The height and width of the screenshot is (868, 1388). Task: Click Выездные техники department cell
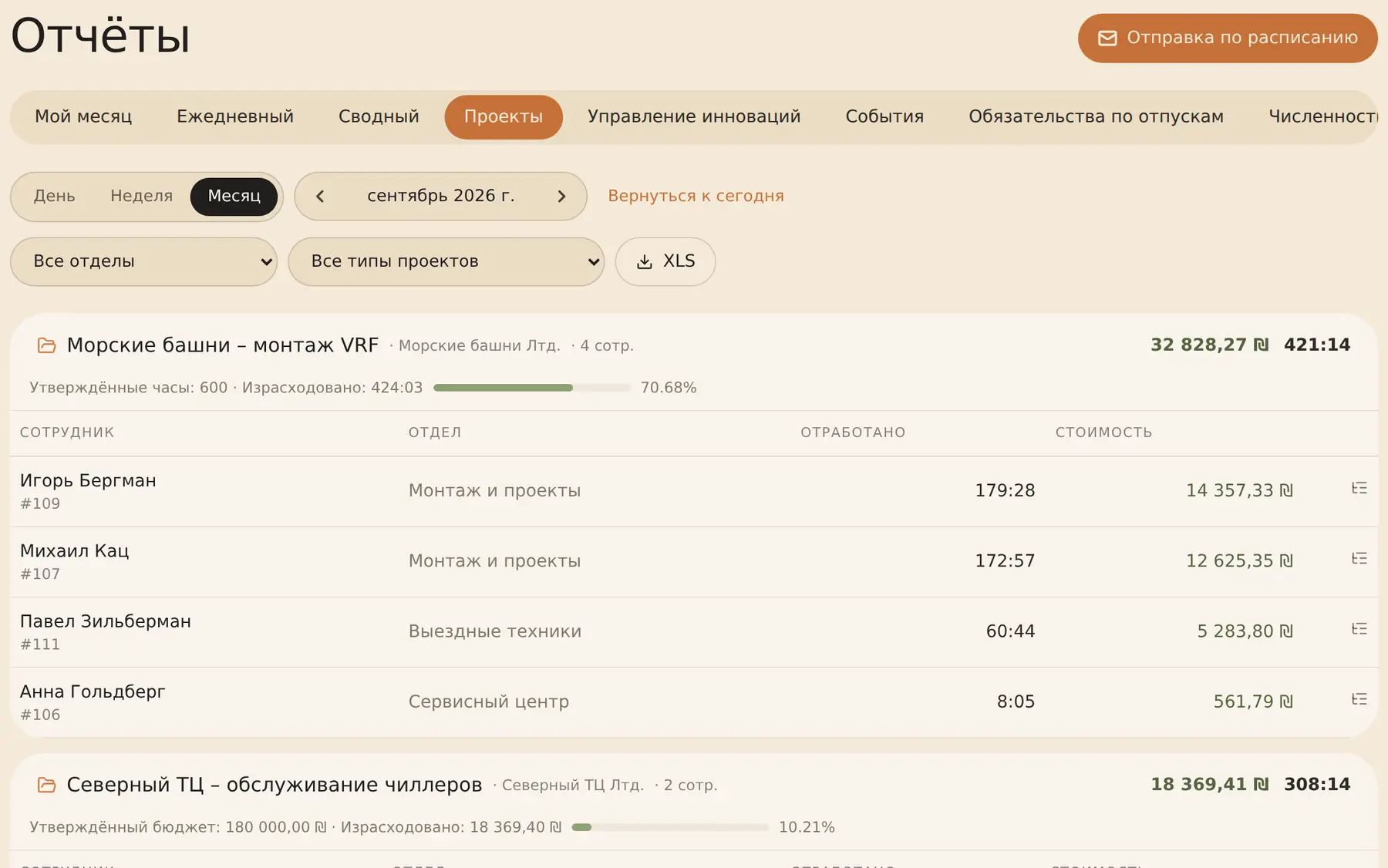[x=495, y=631]
